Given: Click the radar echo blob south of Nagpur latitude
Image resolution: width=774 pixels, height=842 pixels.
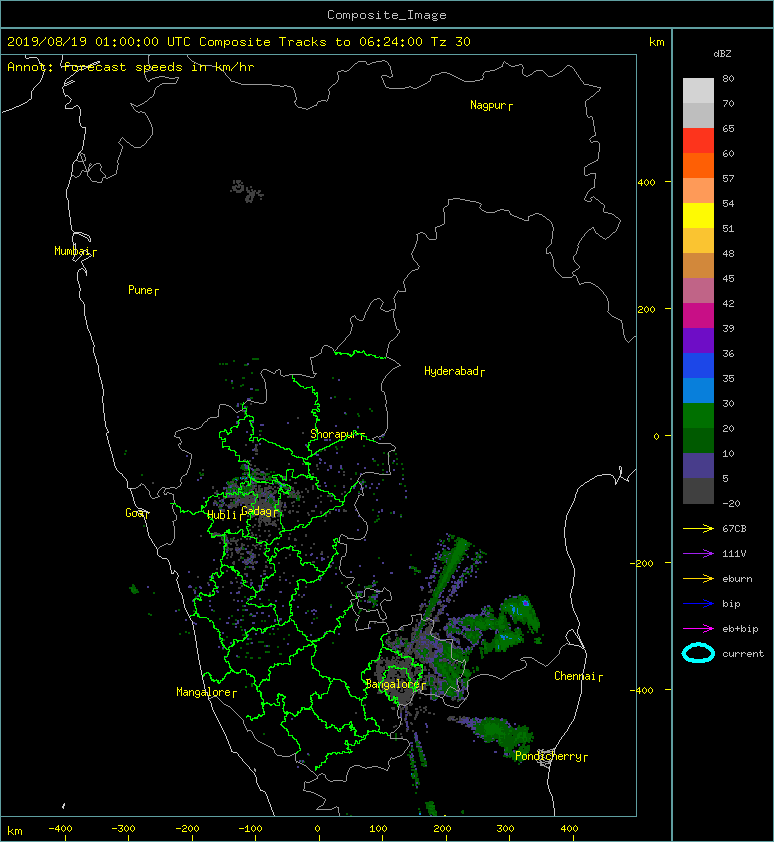Looking at the screenshot, I should point(247,191).
